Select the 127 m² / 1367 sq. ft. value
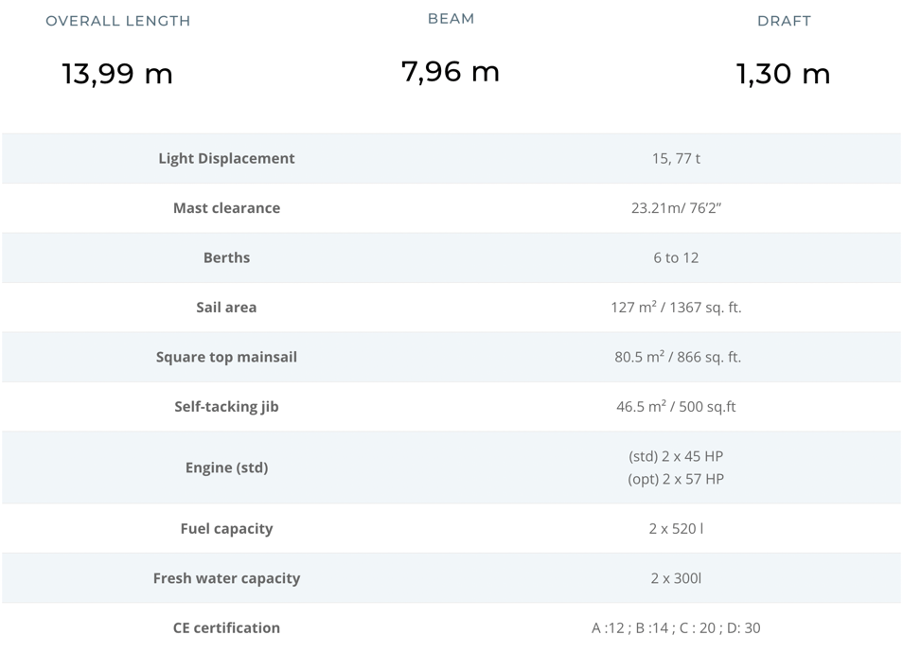 point(676,307)
